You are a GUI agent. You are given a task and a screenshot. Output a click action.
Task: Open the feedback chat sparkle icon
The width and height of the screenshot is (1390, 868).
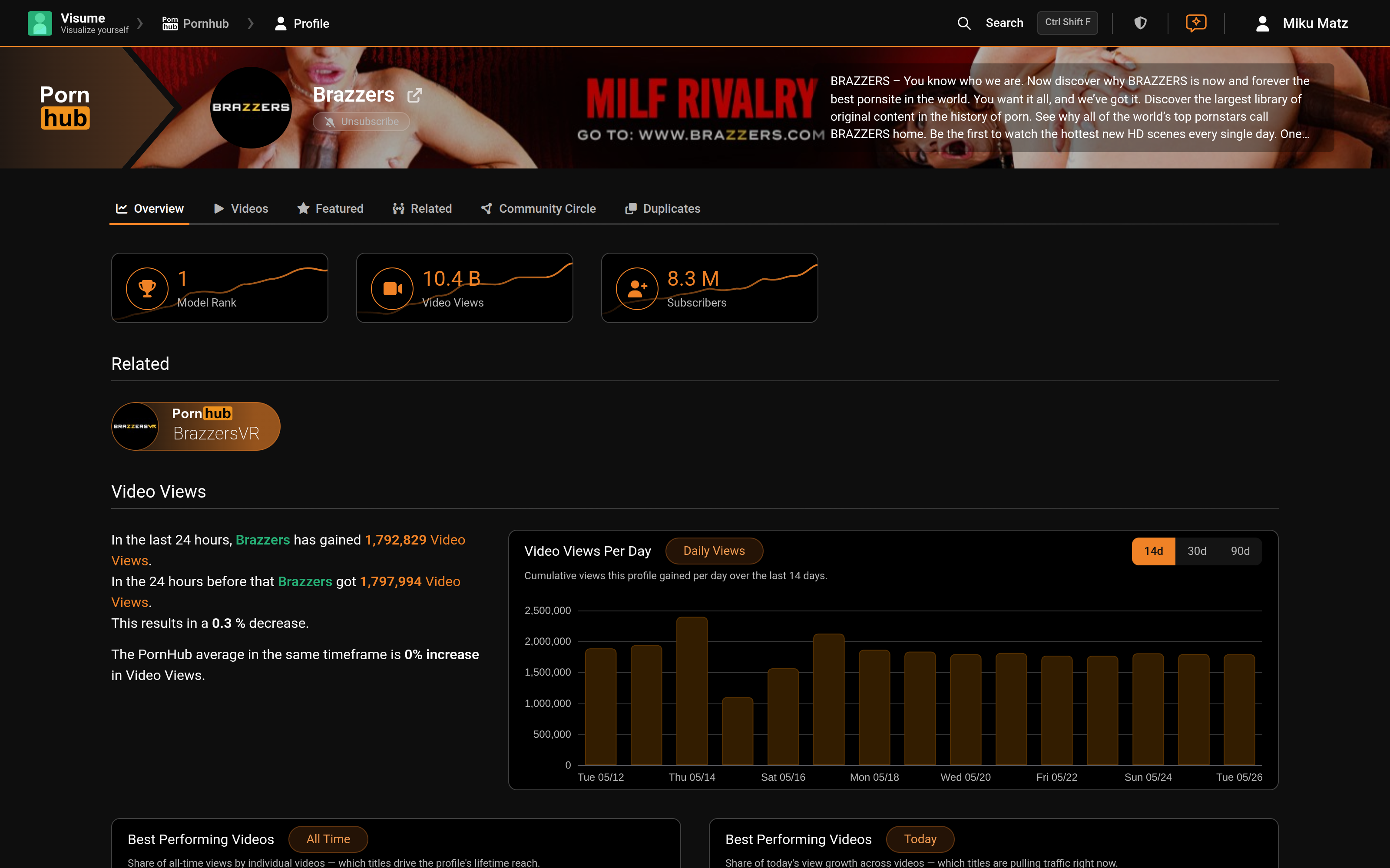pyautogui.click(x=1196, y=23)
